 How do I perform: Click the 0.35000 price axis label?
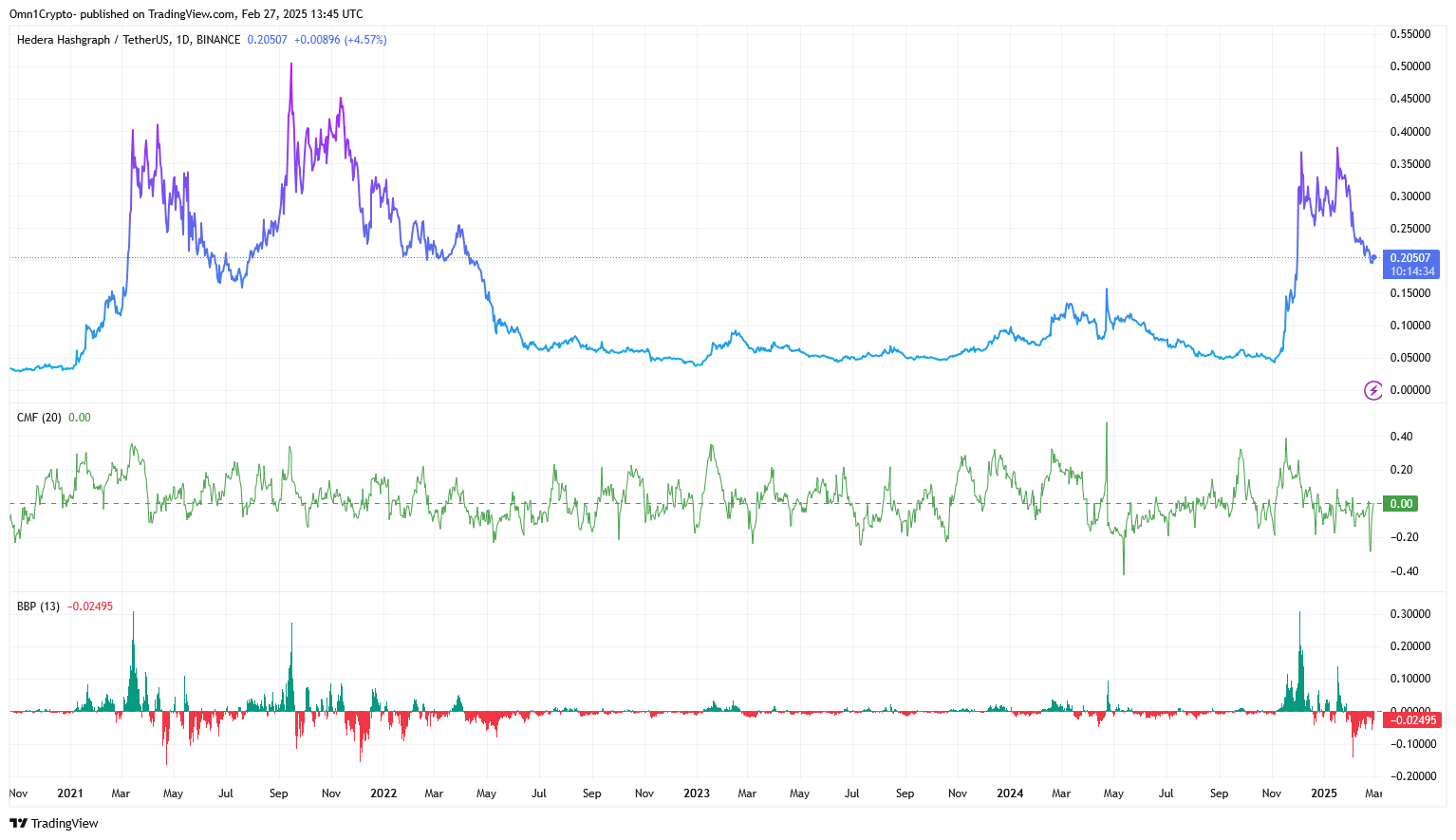[x=1410, y=164]
